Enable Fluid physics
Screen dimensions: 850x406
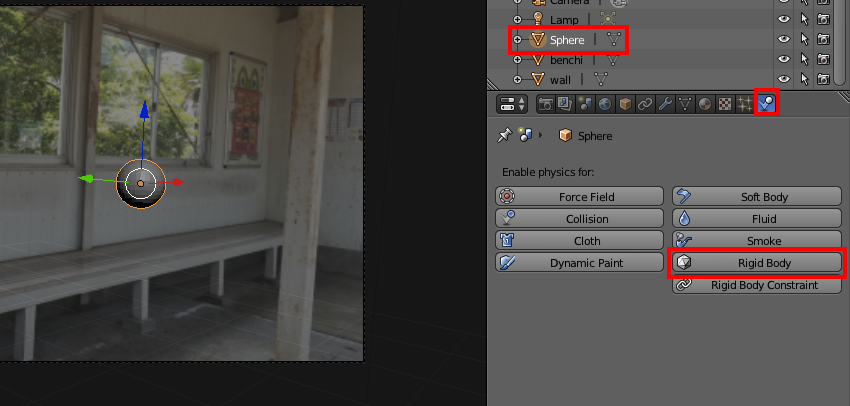tap(757, 218)
